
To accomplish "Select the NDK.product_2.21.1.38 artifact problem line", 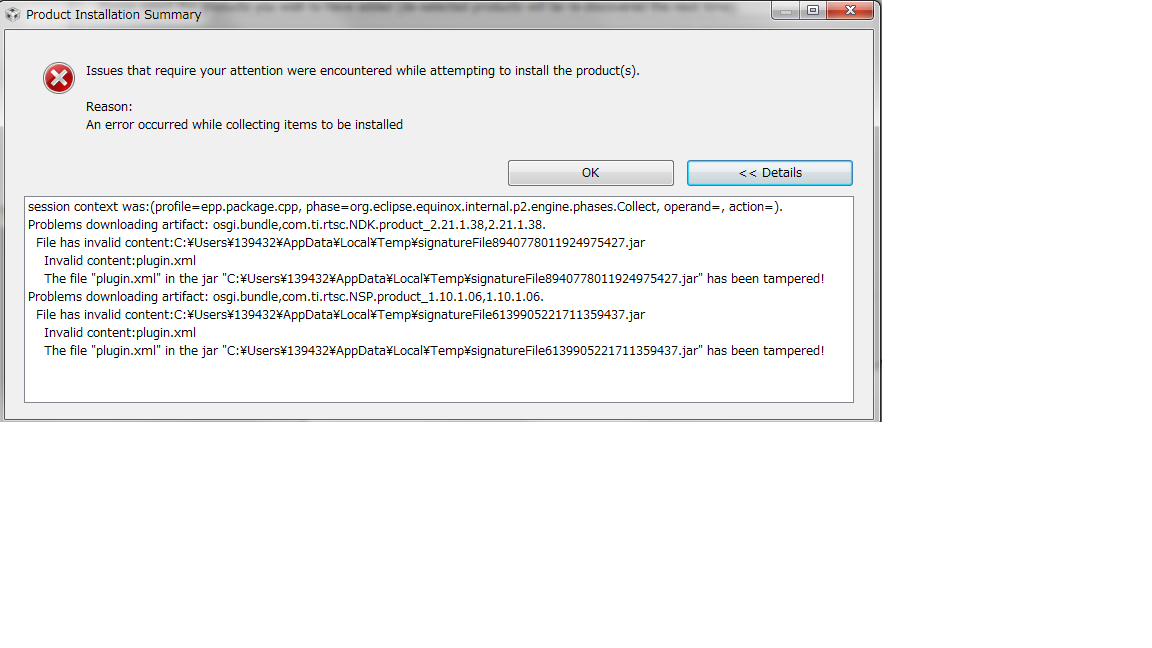I will [287, 225].
